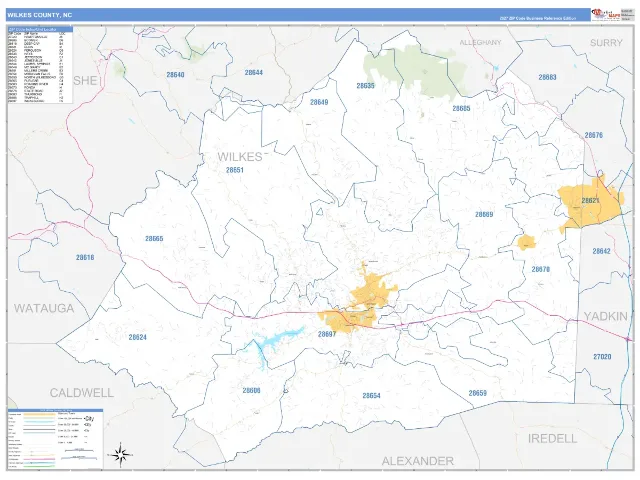Select ZIP code label 28618

pos(85,258)
